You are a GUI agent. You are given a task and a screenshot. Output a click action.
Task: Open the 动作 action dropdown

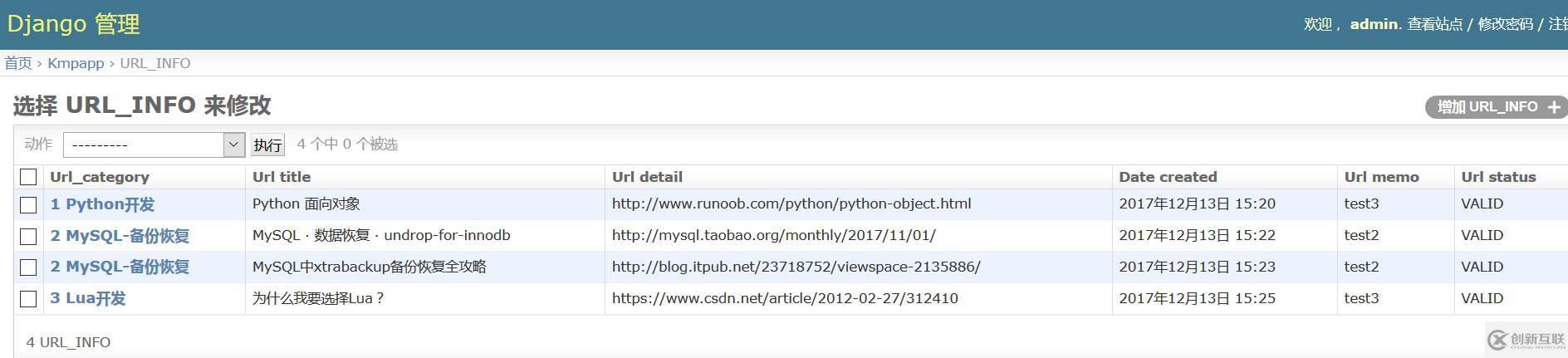(154, 145)
